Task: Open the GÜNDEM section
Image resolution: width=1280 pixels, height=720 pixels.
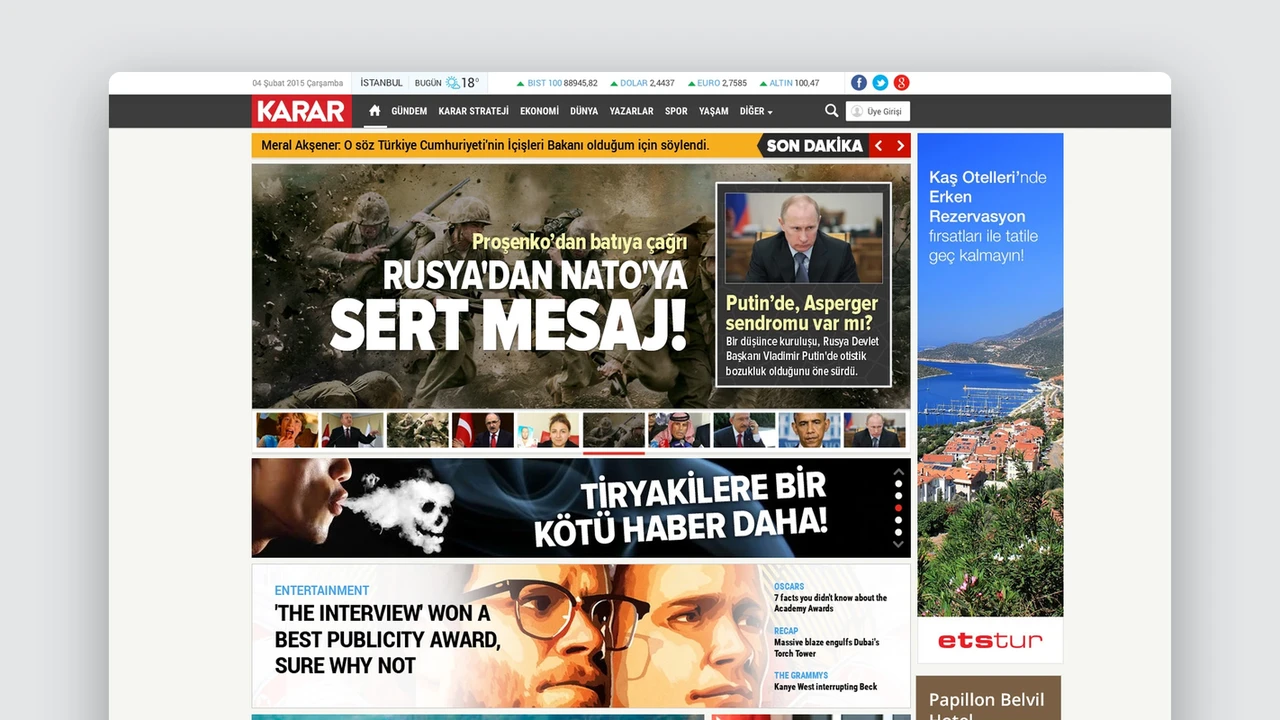Action: point(409,112)
